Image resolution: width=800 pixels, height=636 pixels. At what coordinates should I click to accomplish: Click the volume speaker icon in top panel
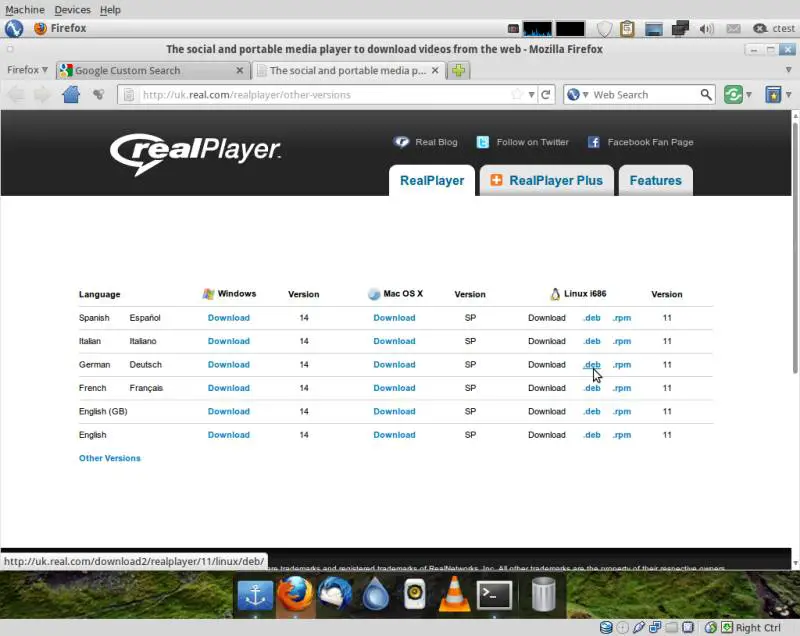tap(707, 29)
